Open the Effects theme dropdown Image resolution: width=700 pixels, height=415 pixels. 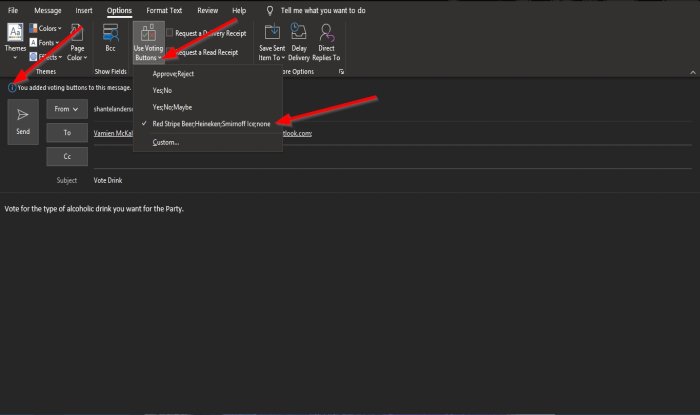tap(46, 57)
